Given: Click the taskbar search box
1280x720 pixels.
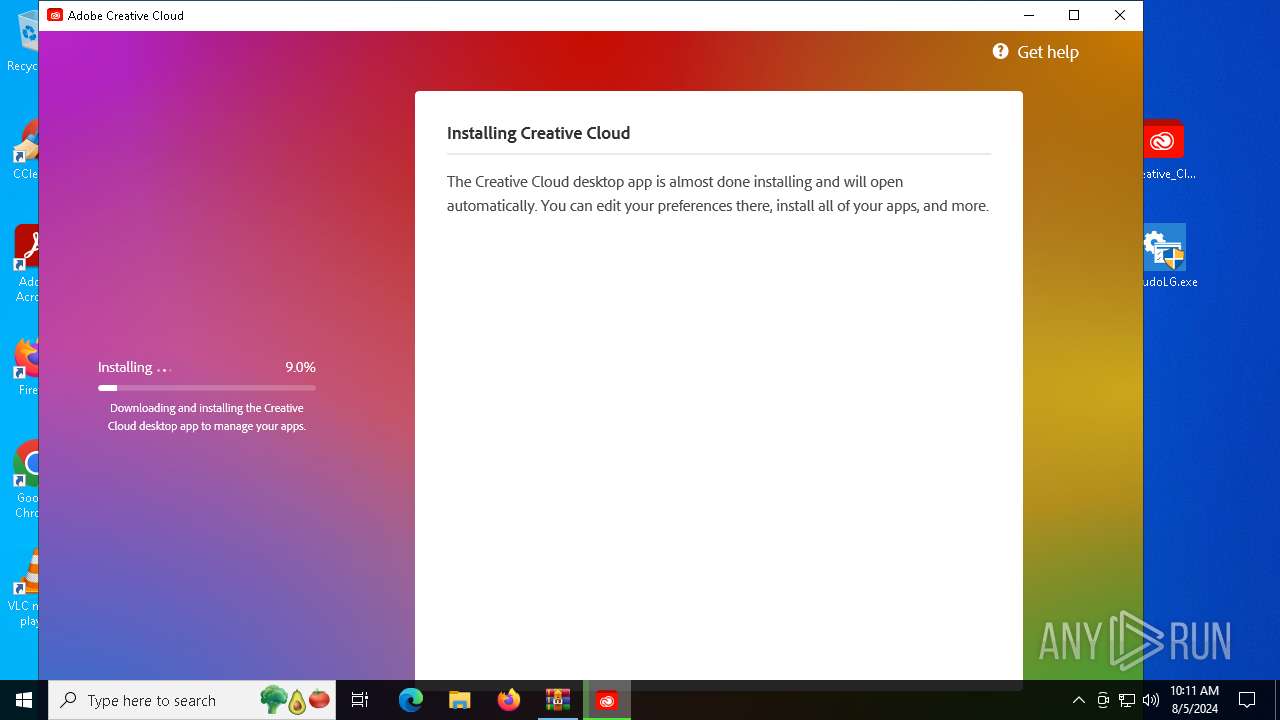Looking at the screenshot, I should point(193,700).
